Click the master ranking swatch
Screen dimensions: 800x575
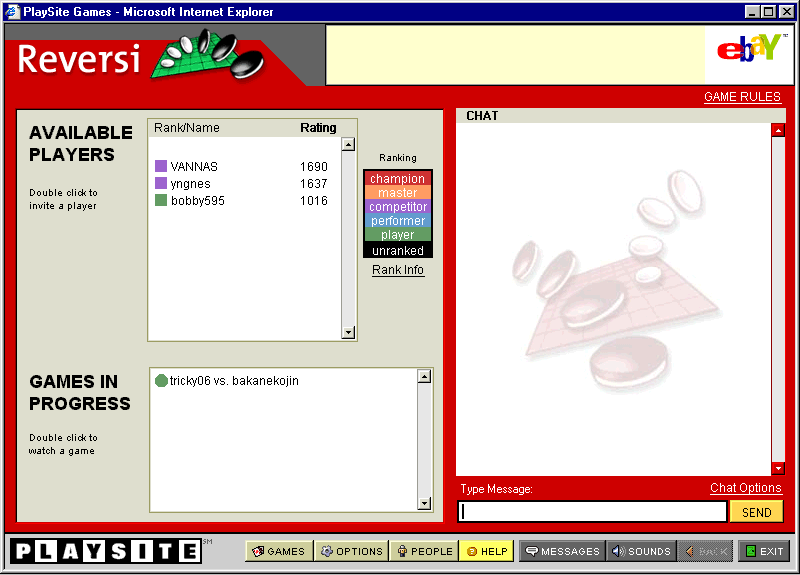(x=397, y=192)
